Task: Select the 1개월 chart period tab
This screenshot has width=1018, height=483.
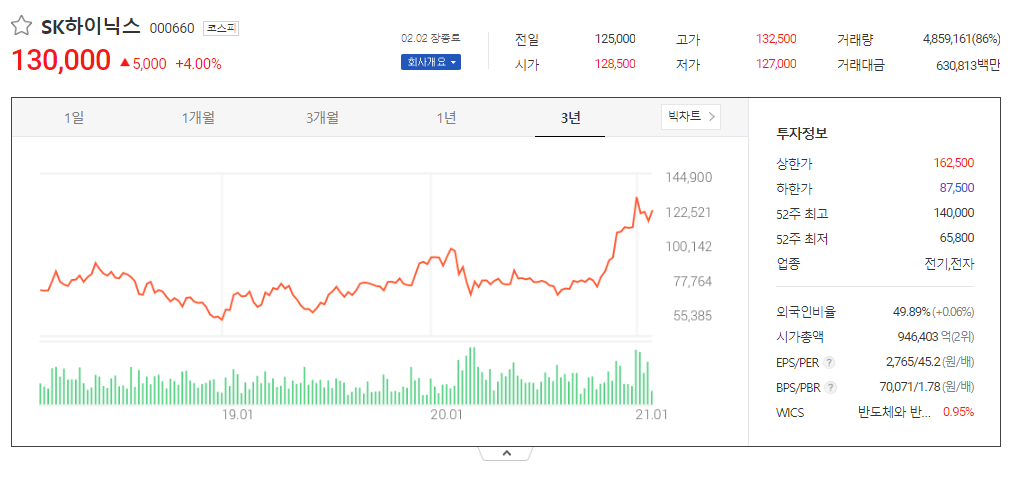Action: pos(198,118)
